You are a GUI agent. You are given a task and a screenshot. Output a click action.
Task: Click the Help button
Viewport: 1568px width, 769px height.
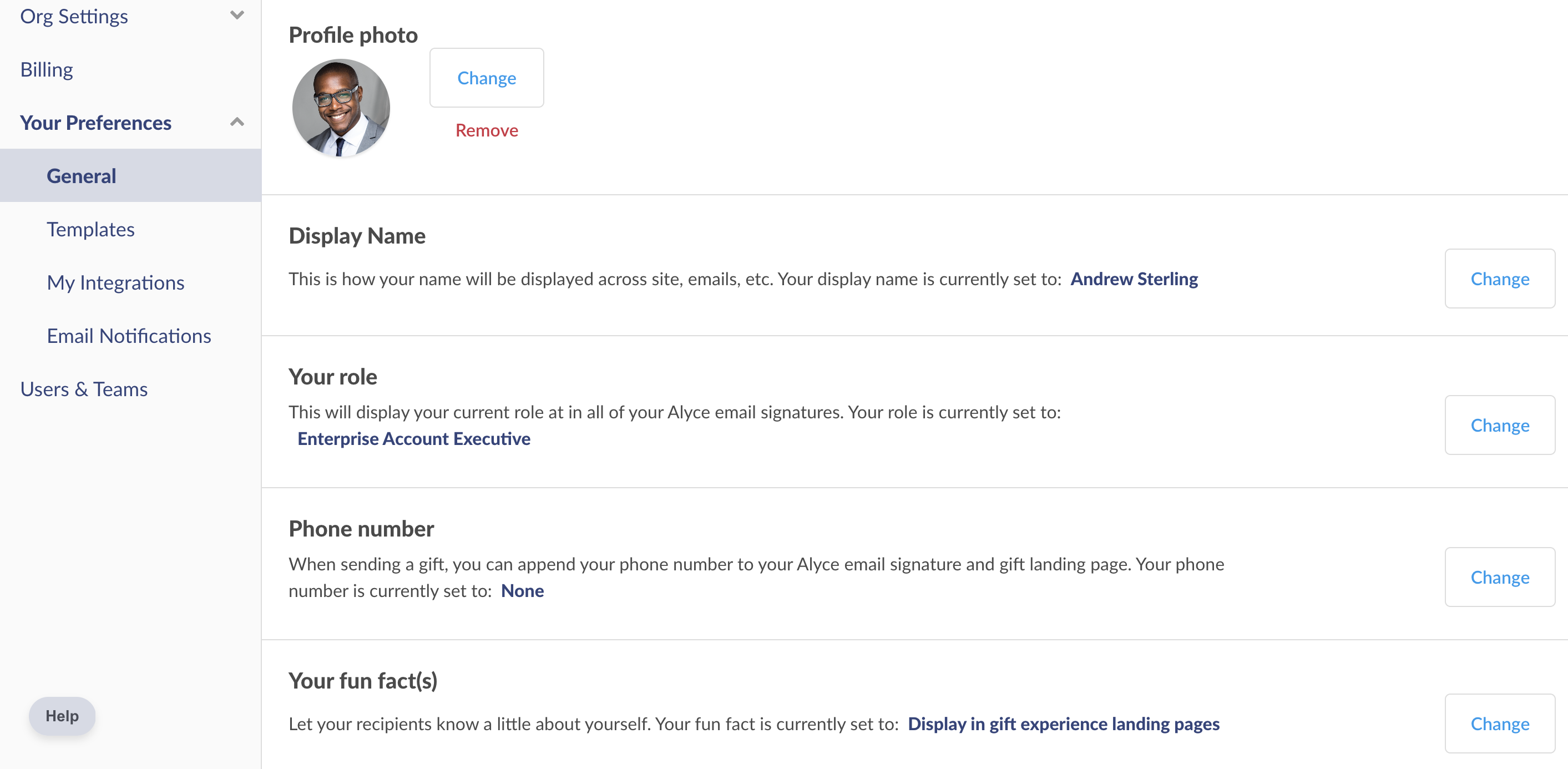pos(62,715)
